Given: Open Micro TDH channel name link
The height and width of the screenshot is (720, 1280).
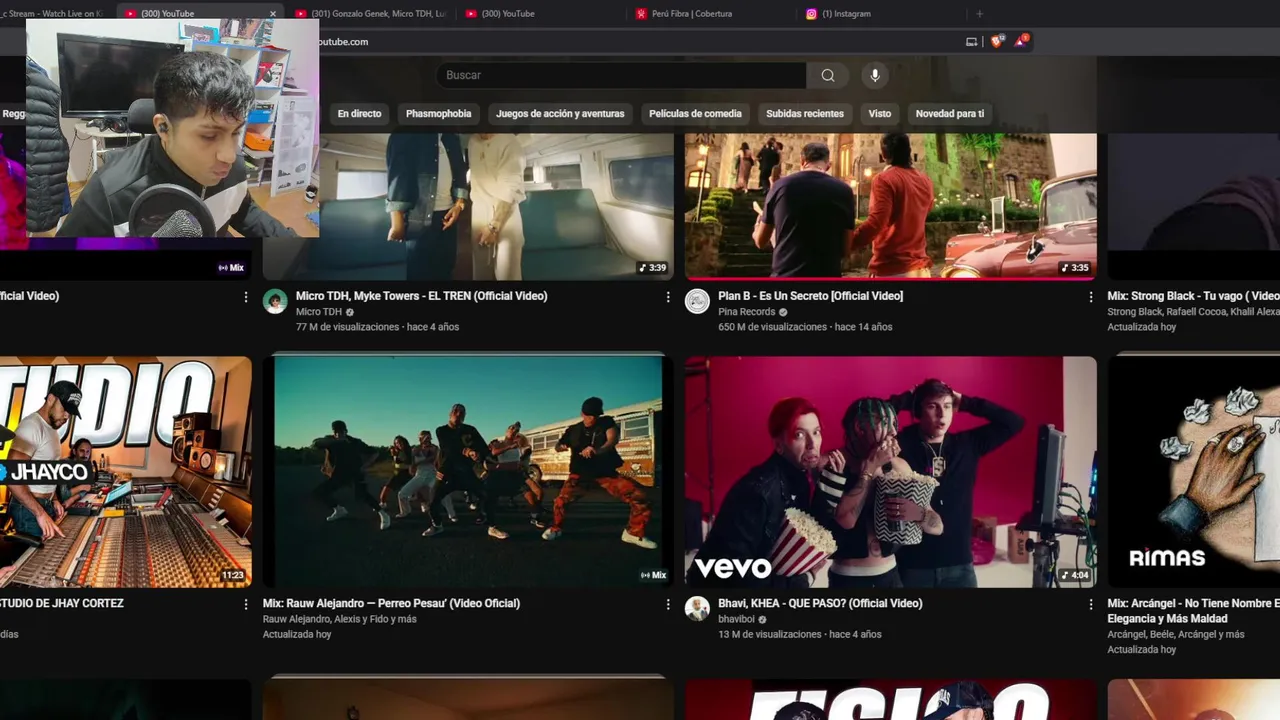Looking at the screenshot, I should 319,312.
